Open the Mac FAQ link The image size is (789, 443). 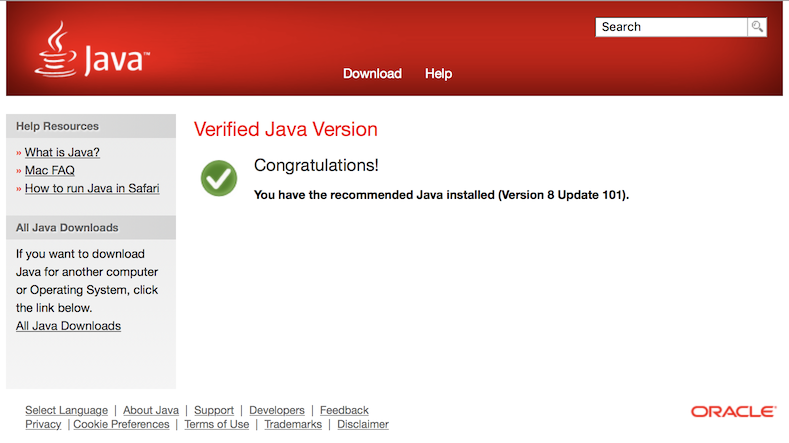(50, 170)
